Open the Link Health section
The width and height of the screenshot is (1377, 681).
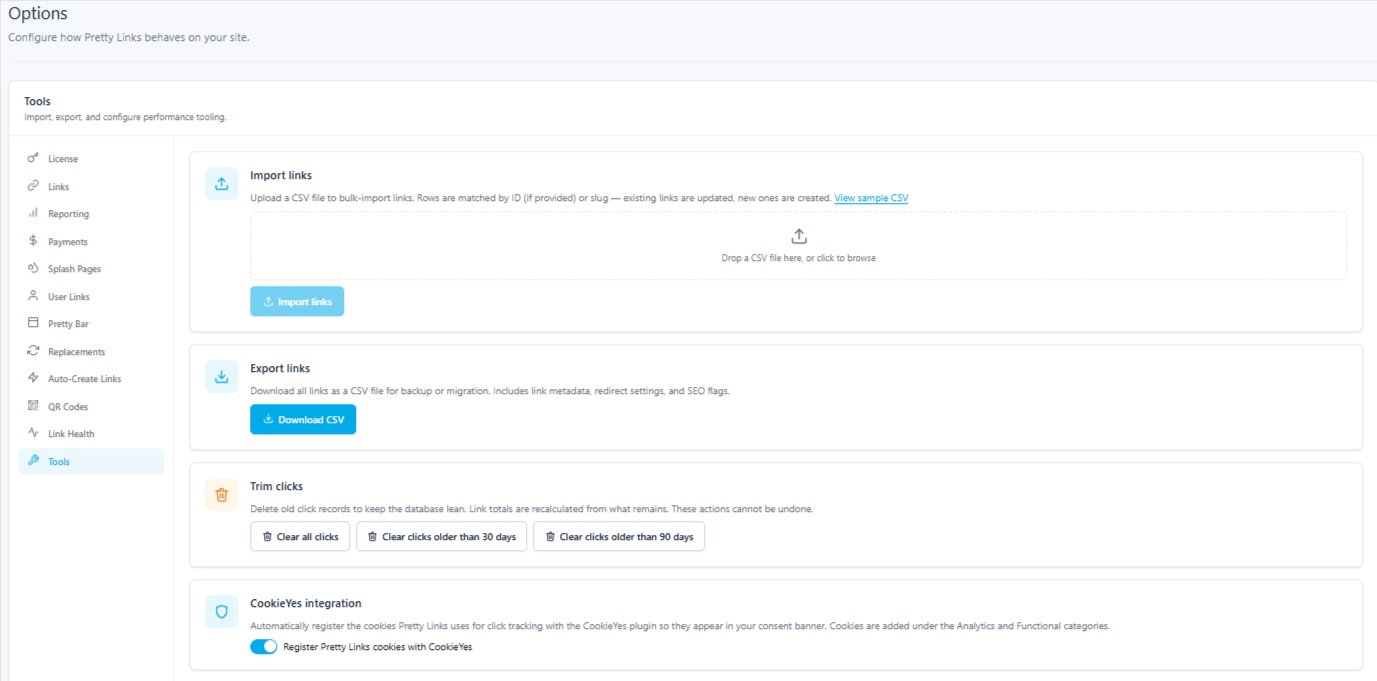click(x=91, y=434)
